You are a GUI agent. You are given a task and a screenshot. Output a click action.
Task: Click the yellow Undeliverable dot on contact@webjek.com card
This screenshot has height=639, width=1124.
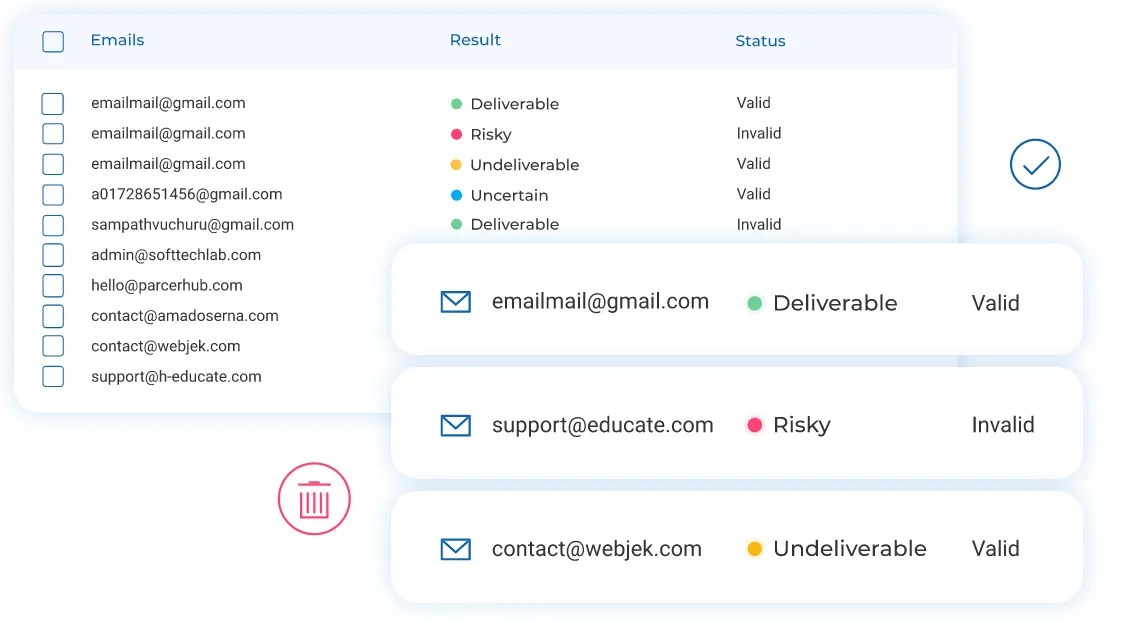tap(754, 549)
